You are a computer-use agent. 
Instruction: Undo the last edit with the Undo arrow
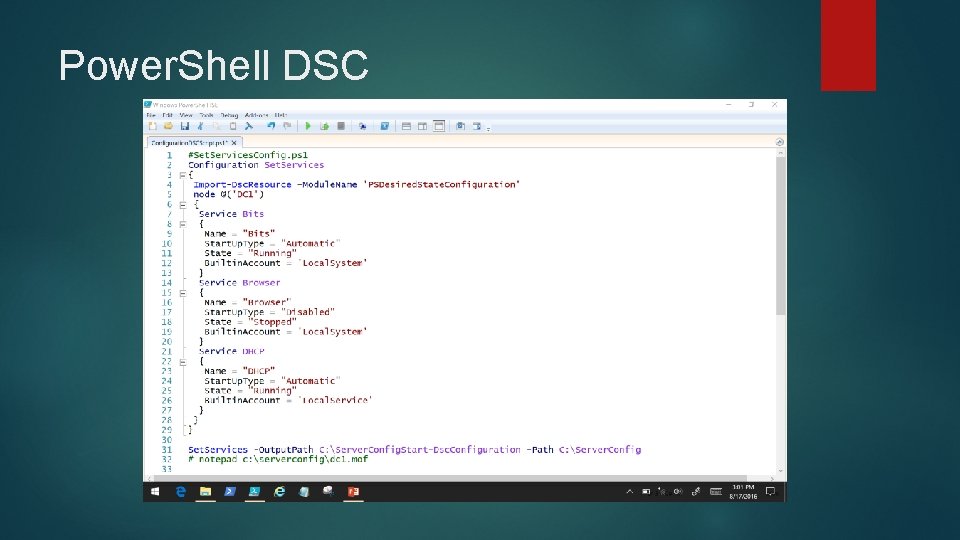271,126
